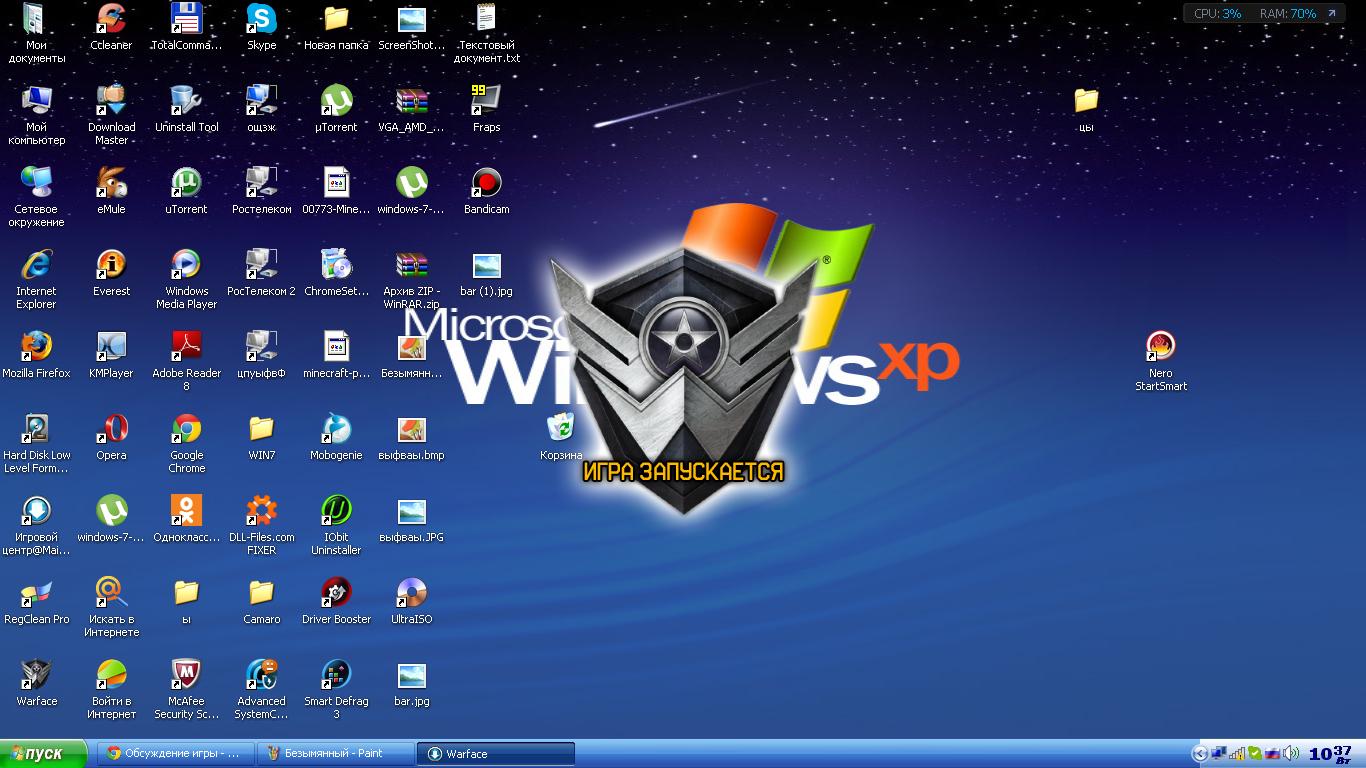This screenshot has height=768, width=1366.
Task: Select the UltraISO desktop icon
Action: pyautogui.click(x=411, y=601)
